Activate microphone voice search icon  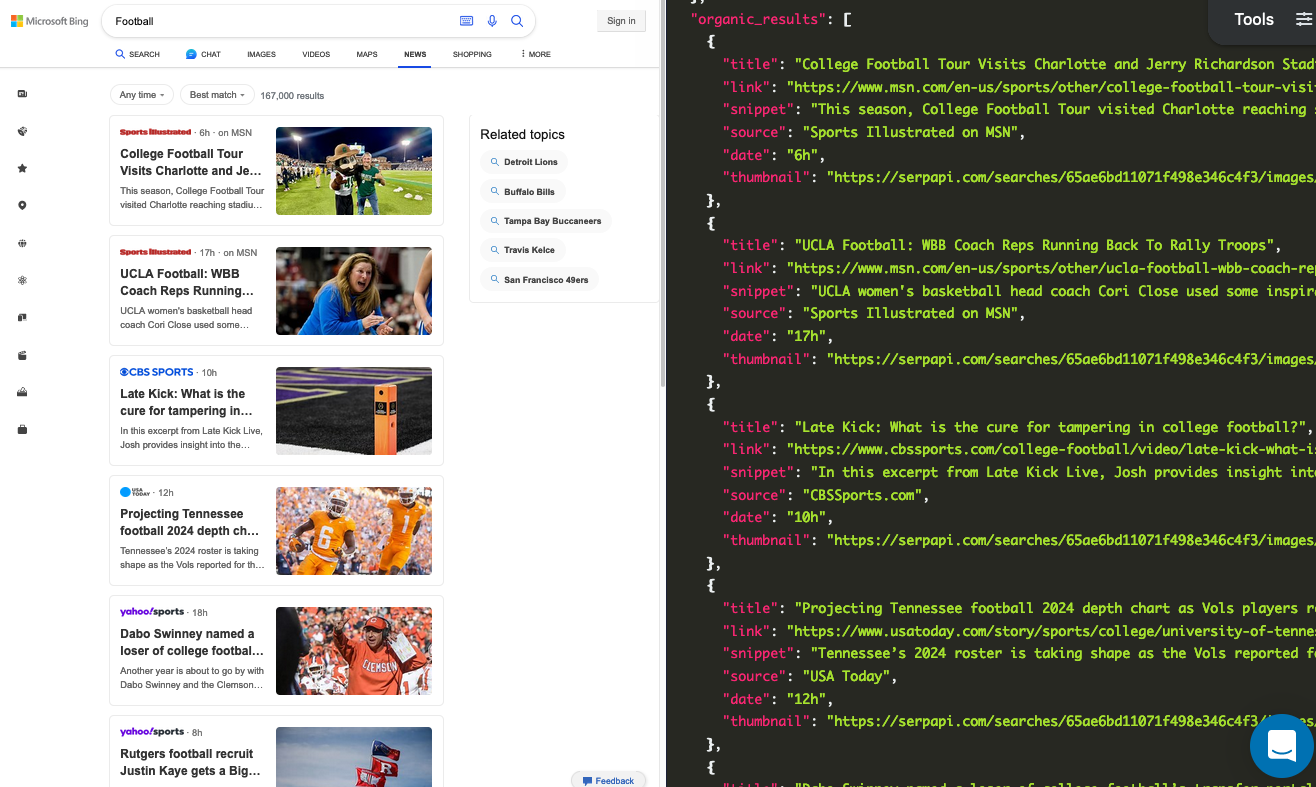pos(492,21)
